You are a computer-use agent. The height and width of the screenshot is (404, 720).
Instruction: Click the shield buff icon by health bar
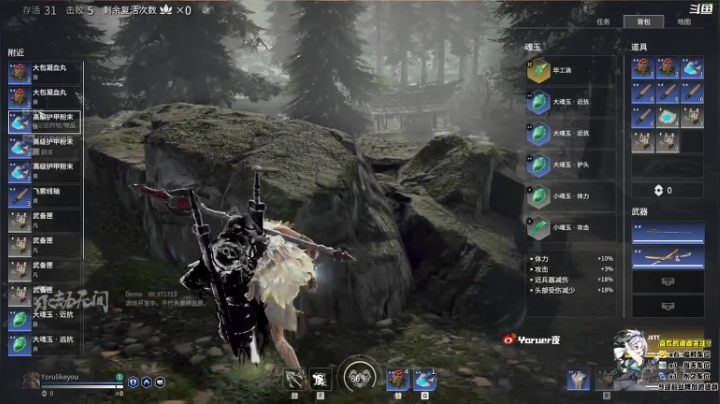click(133, 382)
